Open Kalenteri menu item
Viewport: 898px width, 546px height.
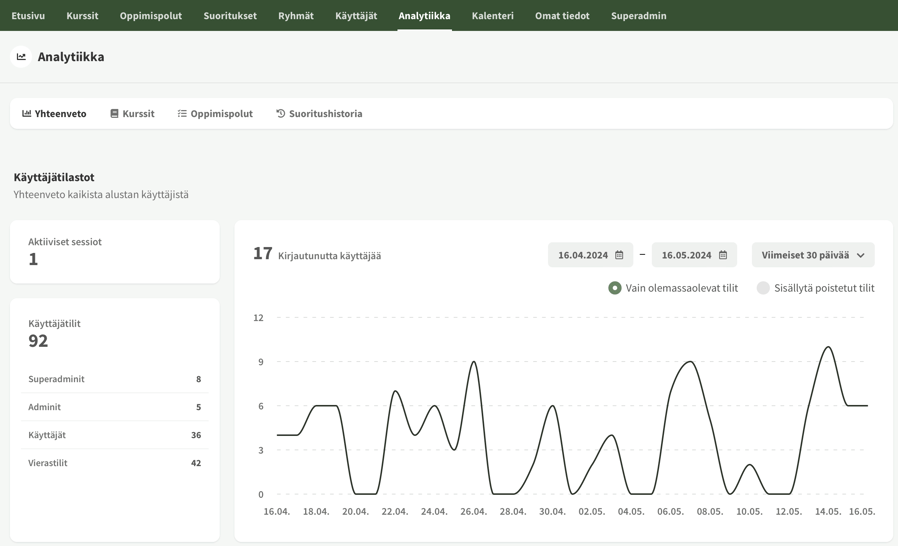(493, 15)
